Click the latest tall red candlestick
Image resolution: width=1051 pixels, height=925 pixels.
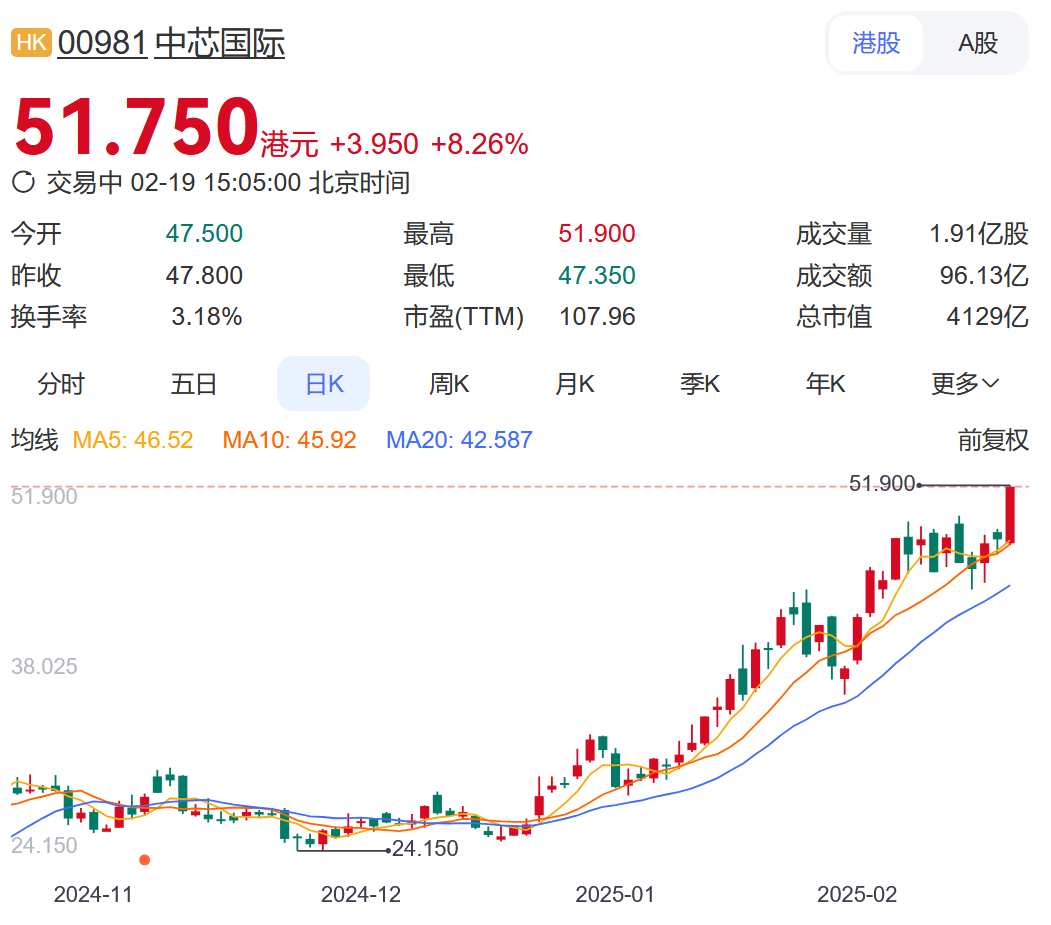tap(1011, 514)
